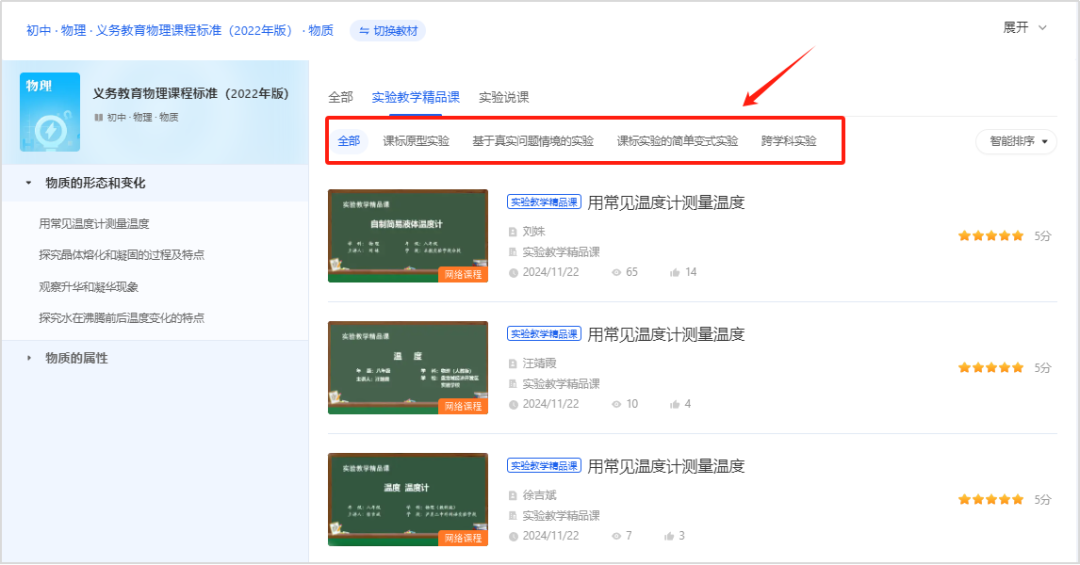Click author name 刘姝
The image size is (1080, 565).
(x=534, y=232)
